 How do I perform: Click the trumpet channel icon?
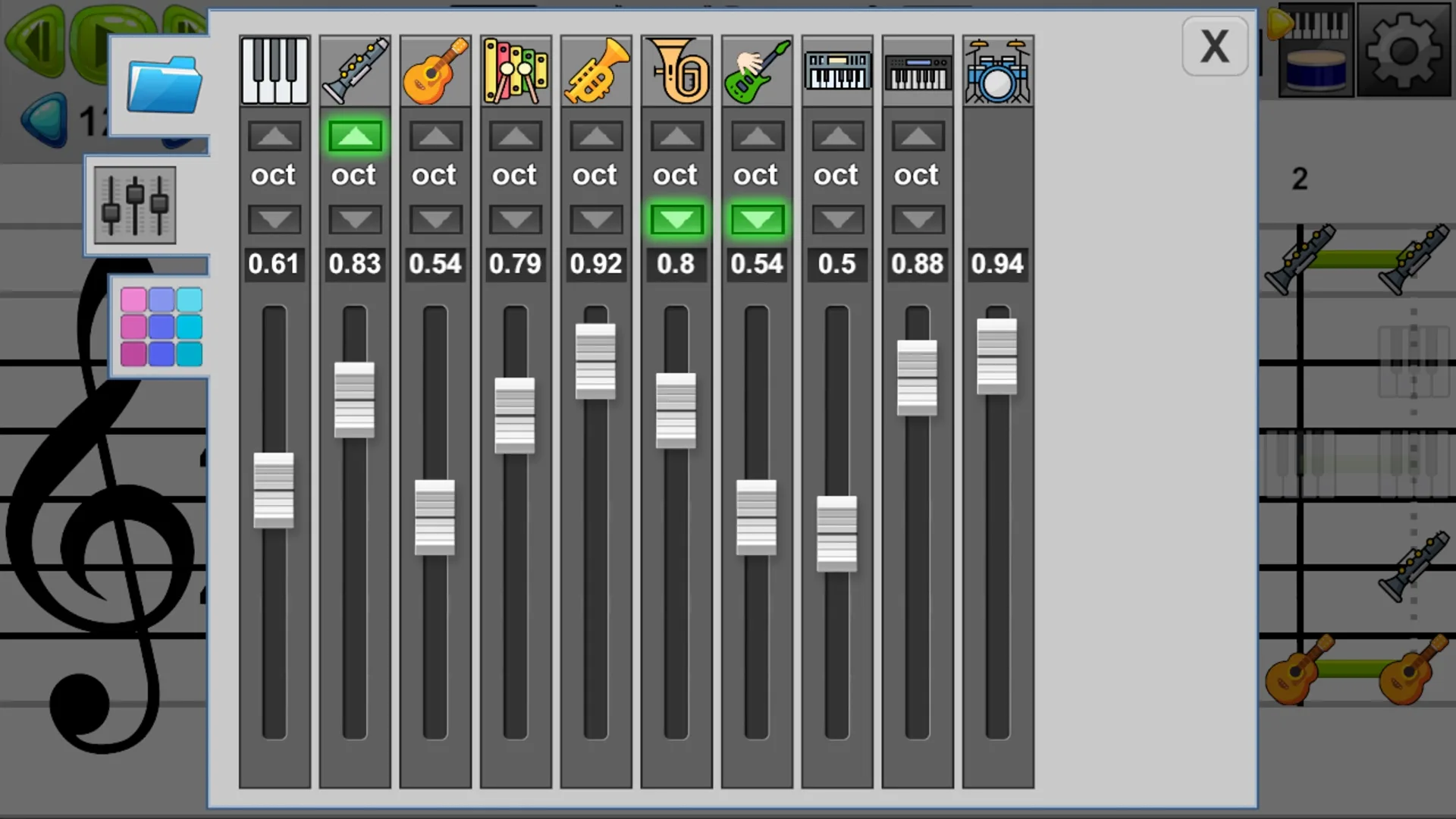pos(595,71)
